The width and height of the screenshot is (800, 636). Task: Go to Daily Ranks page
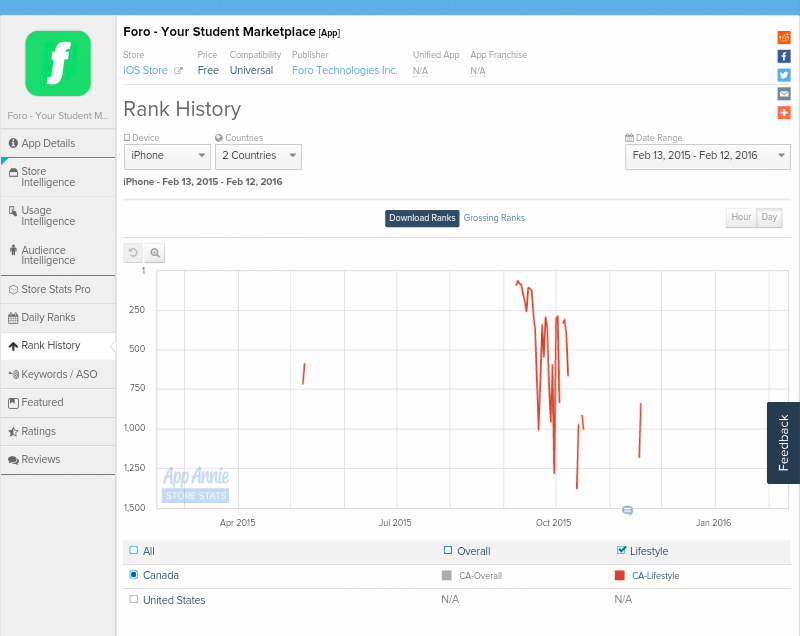pyautogui.click(x=58, y=318)
